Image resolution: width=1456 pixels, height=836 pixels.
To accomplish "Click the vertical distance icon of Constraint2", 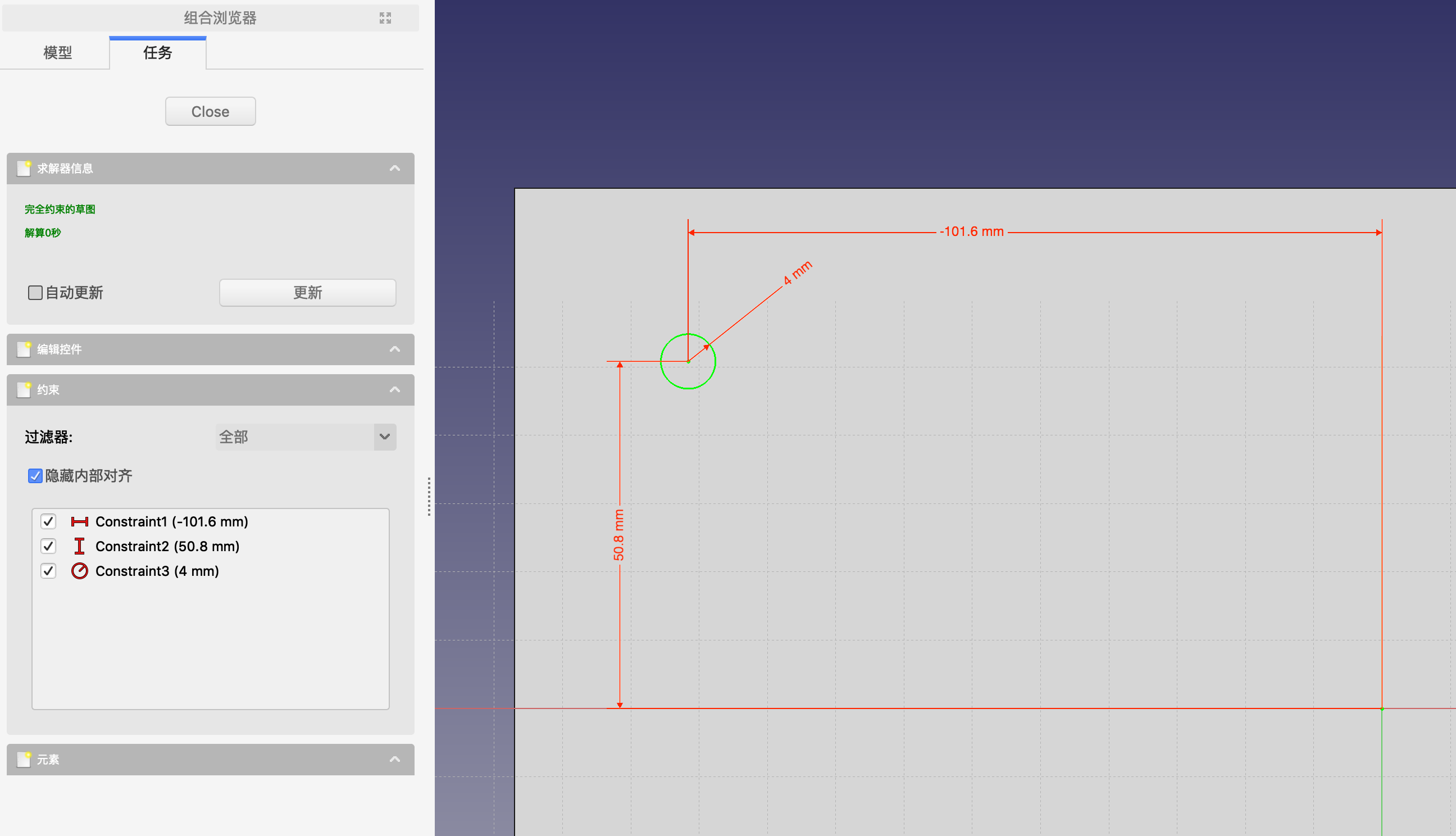I will [x=79, y=546].
